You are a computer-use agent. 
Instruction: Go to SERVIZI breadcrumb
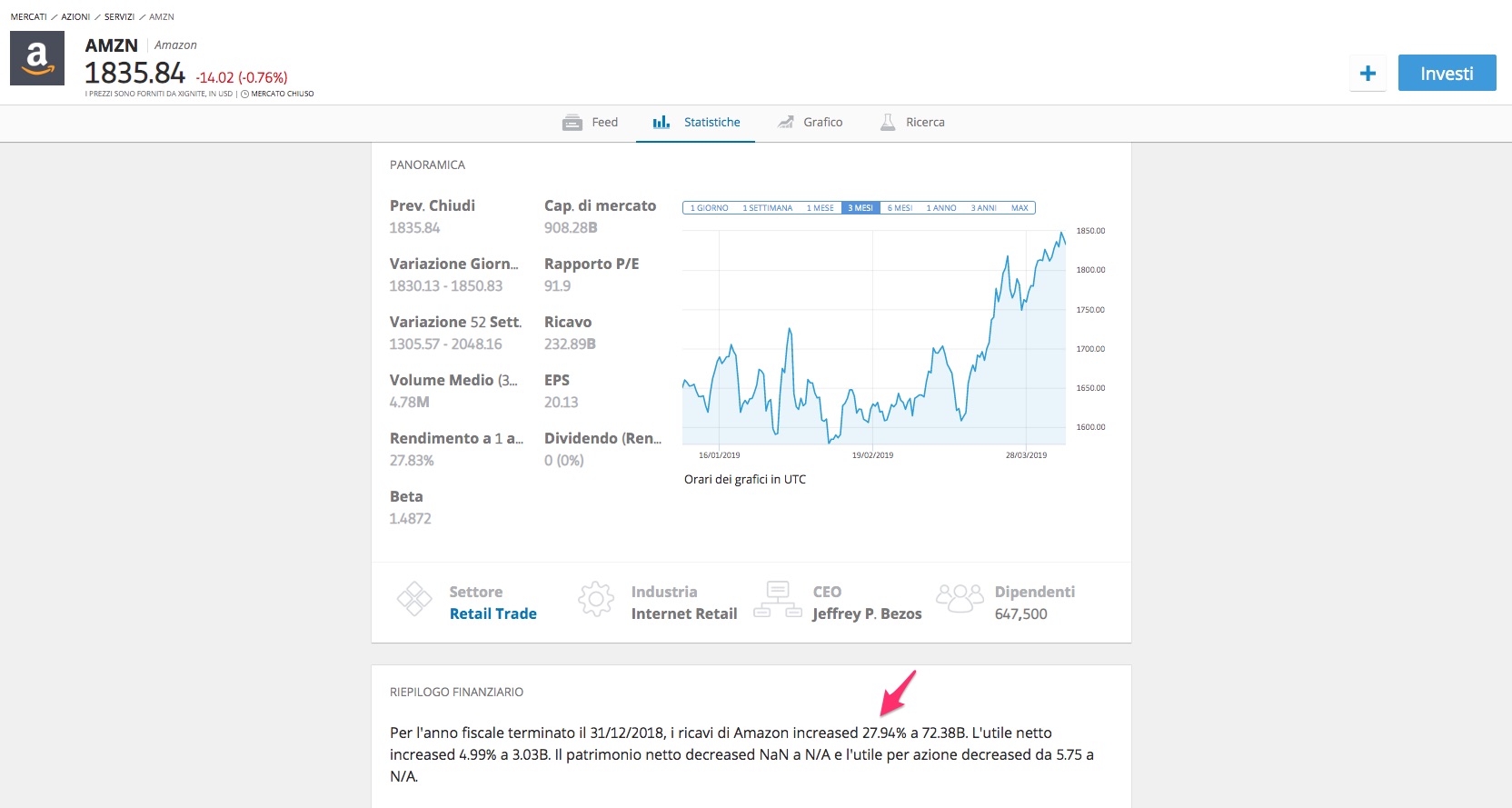pos(119,17)
